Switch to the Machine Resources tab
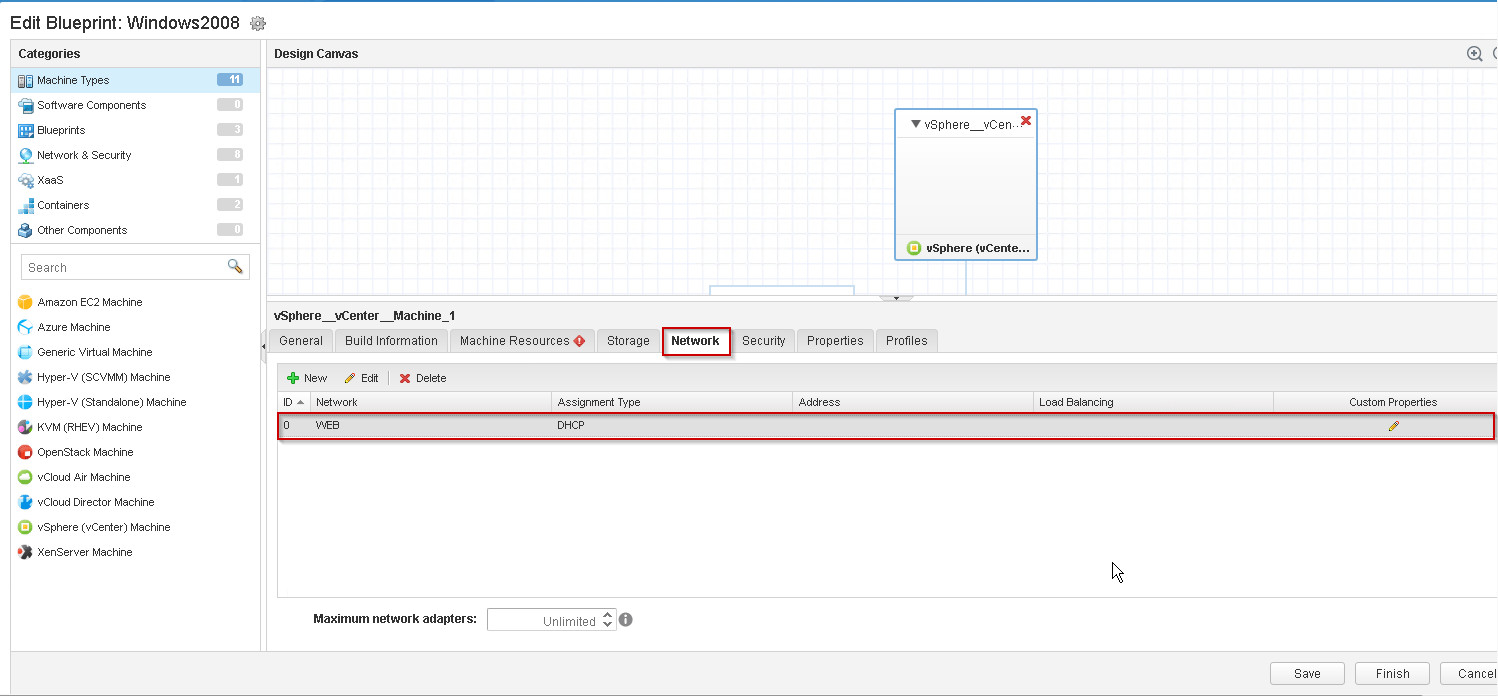This screenshot has width=1498, height=696. 521,341
